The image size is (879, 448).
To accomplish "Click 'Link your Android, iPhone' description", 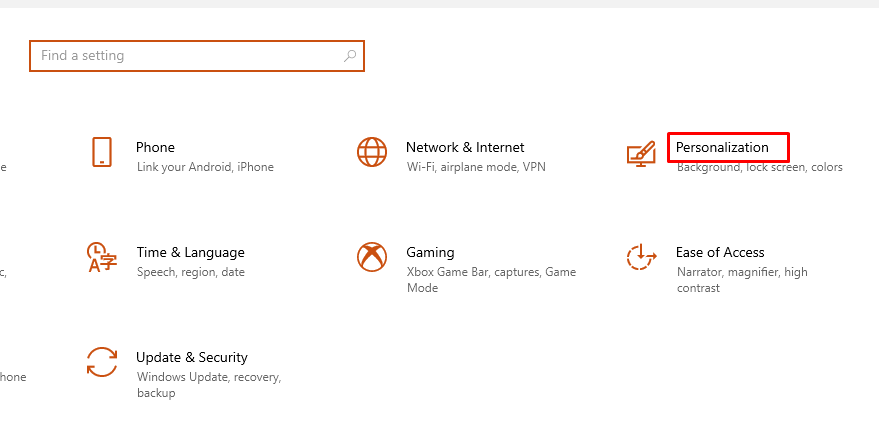I will [205, 167].
